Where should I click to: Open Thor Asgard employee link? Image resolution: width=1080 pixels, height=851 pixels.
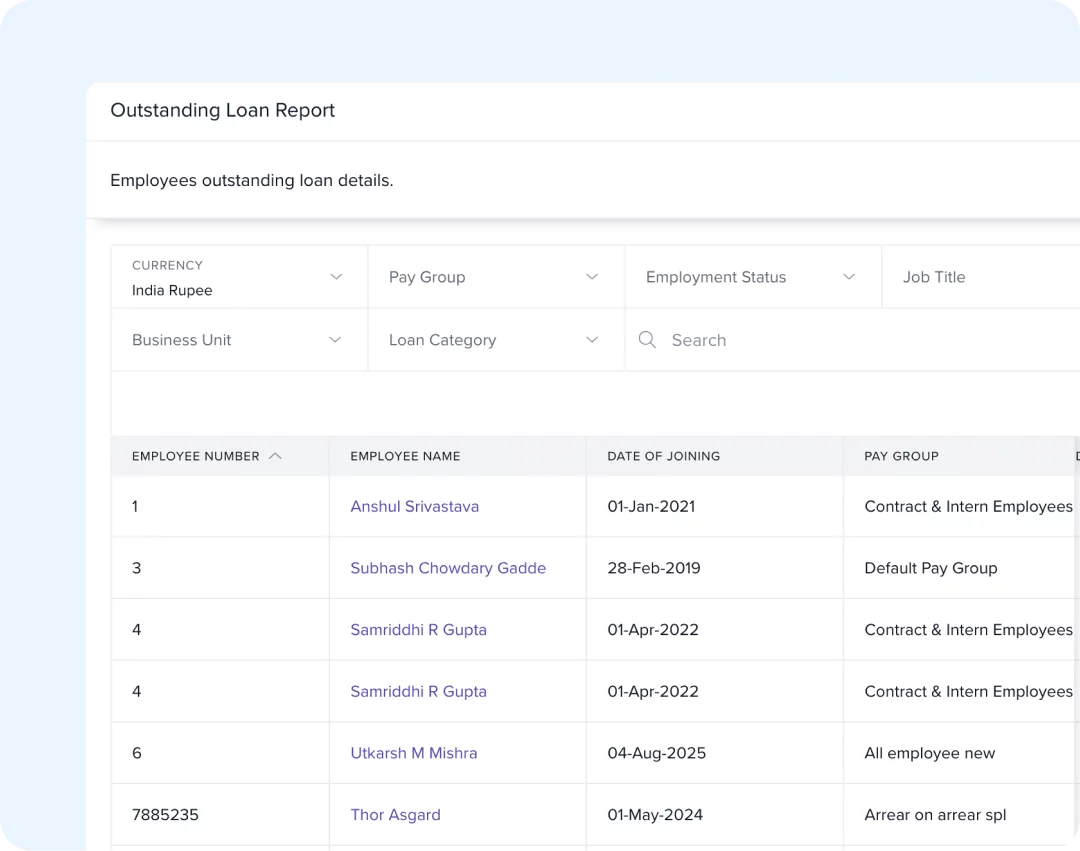[x=395, y=815]
